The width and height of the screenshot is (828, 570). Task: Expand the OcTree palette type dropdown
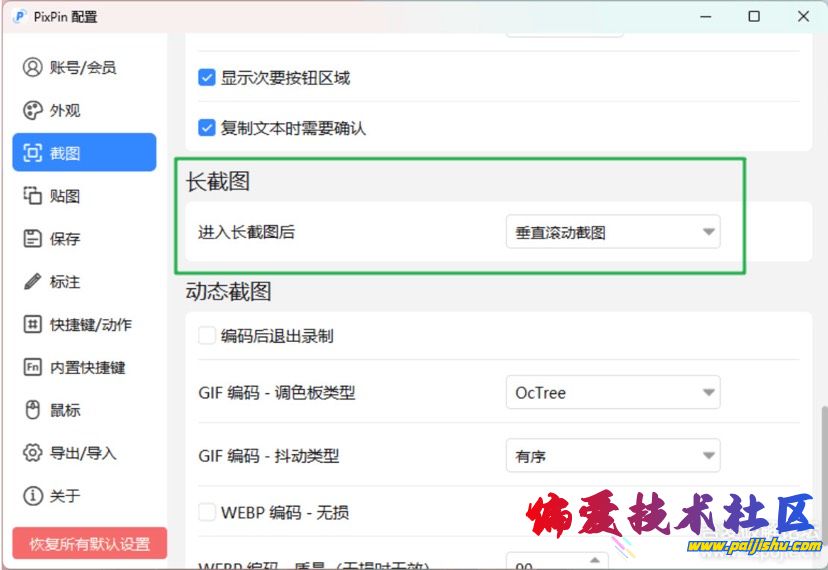tap(612, 393)
